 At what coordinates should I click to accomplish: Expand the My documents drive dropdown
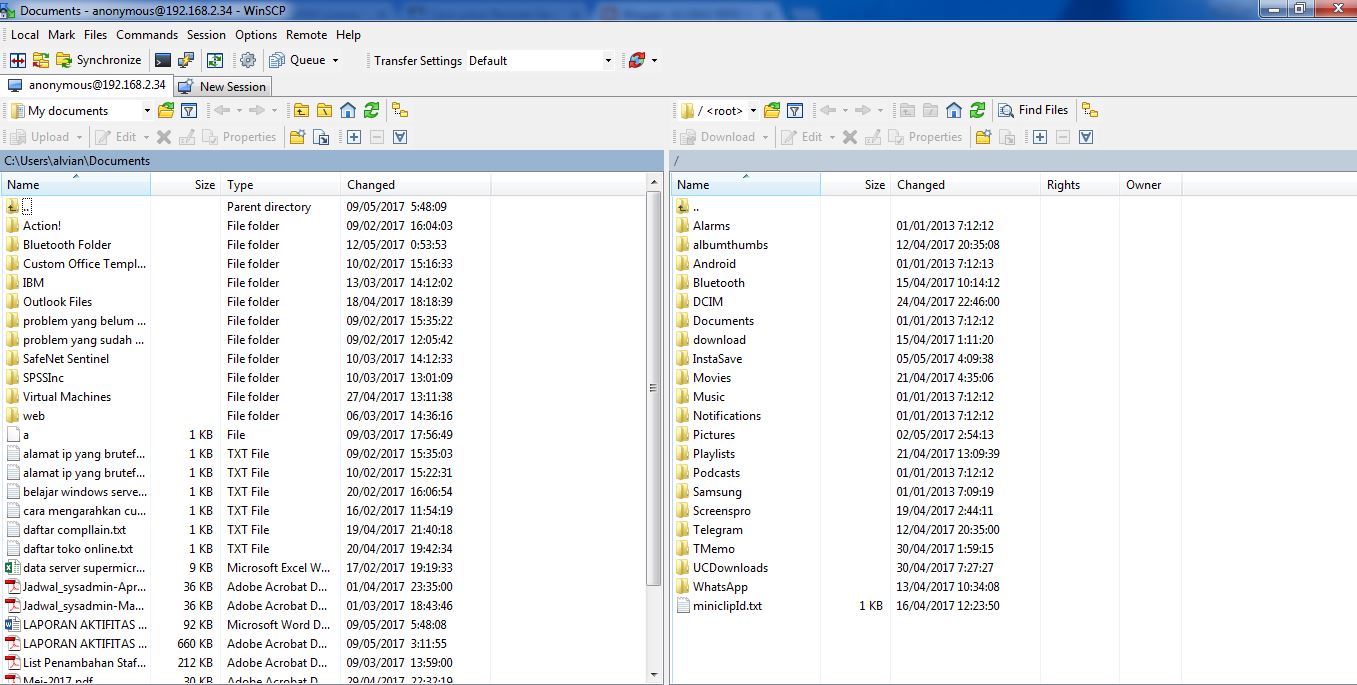point(147,111)
